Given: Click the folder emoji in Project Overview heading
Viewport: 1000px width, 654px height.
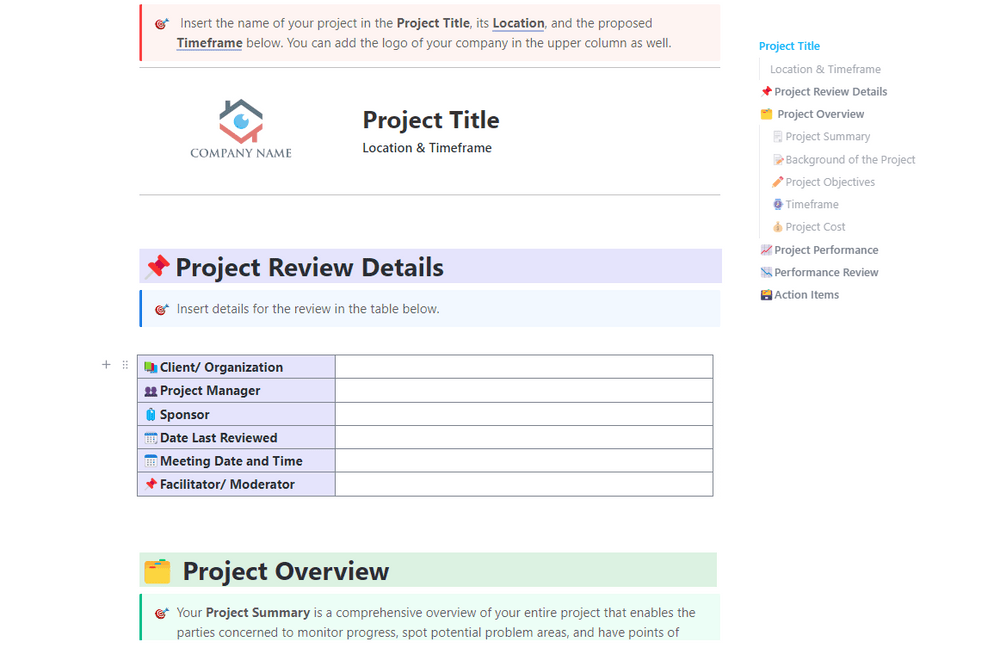Looking at the screenshot, I should point(157,571).
